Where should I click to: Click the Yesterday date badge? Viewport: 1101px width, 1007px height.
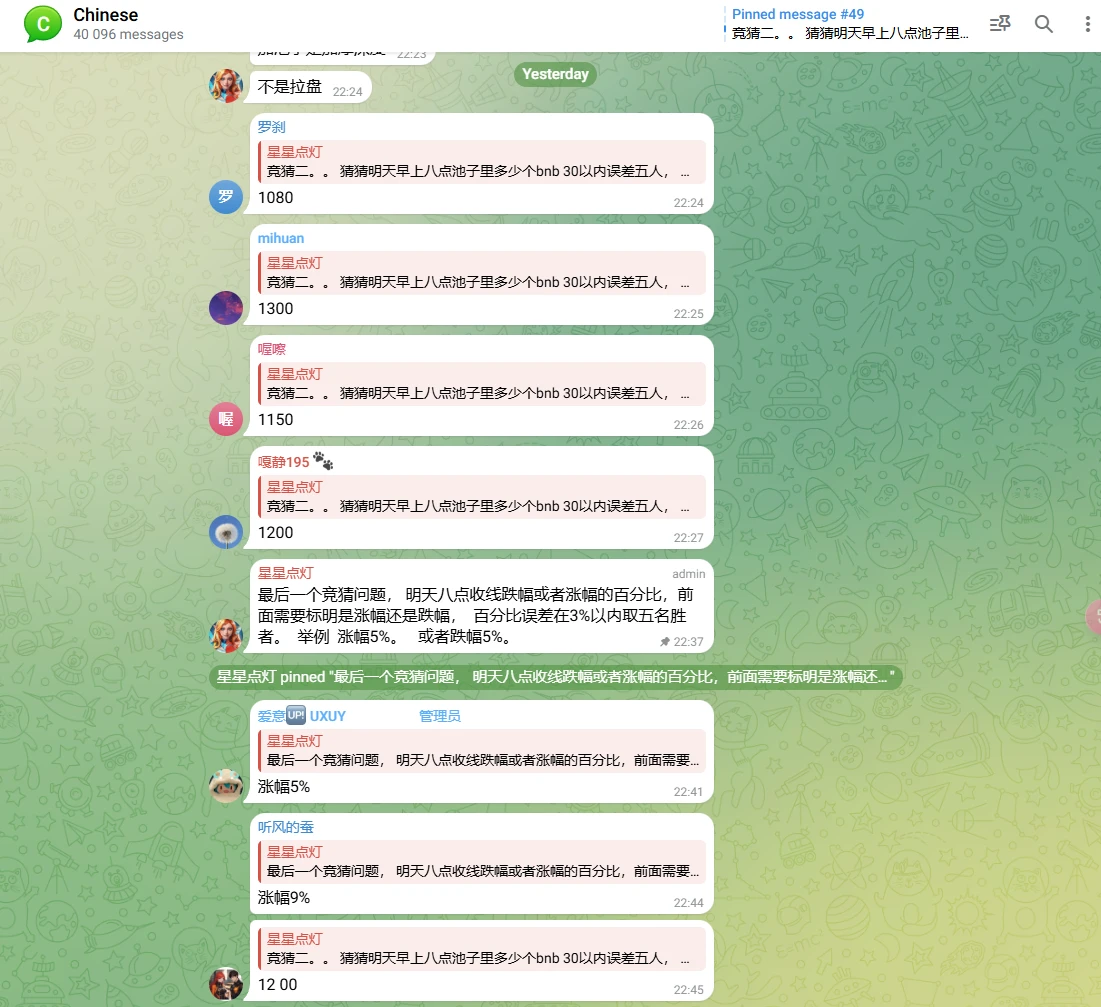coord(555,74)
